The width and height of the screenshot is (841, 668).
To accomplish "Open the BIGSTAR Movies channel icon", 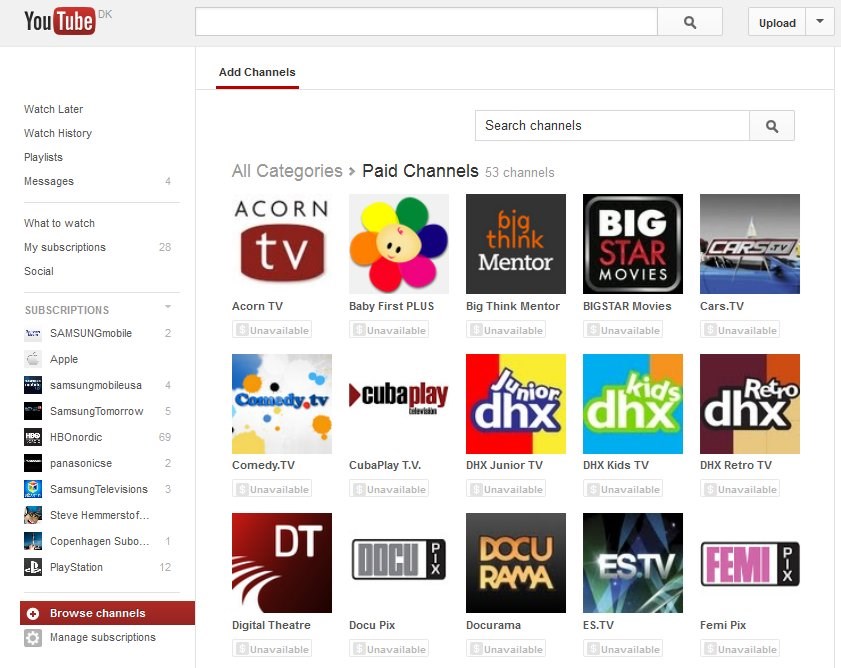I will click(632, 244).
